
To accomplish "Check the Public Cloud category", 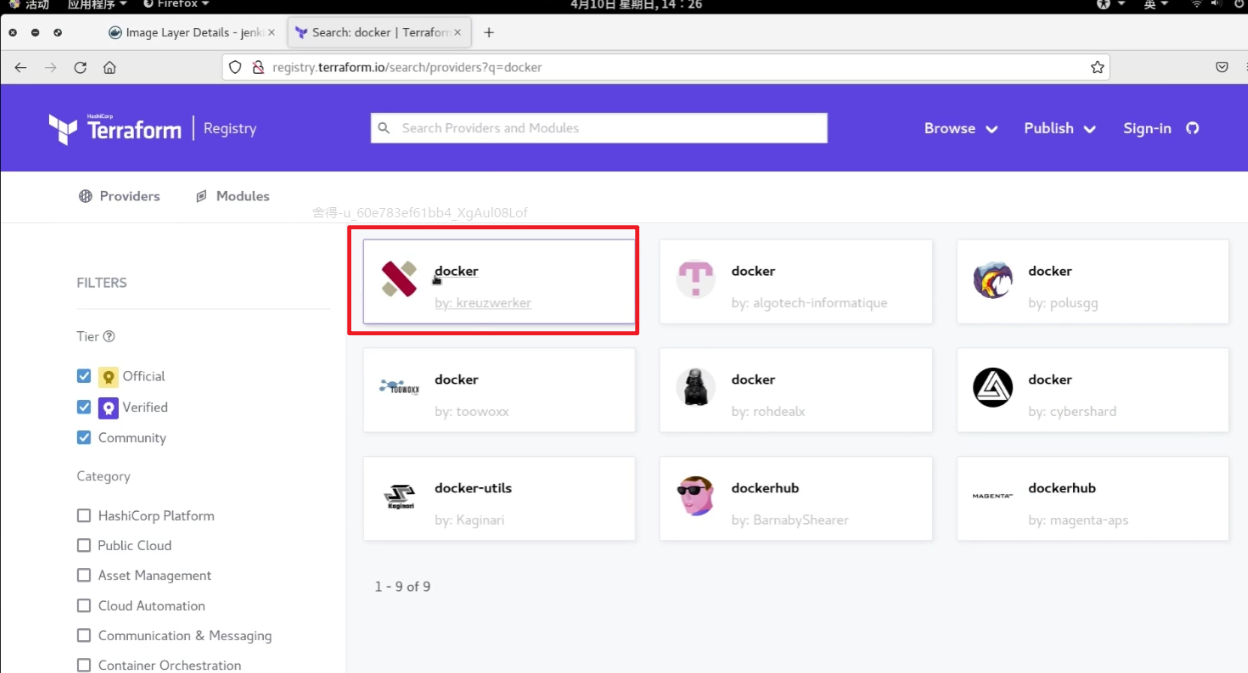I will (x=84, y=546).
